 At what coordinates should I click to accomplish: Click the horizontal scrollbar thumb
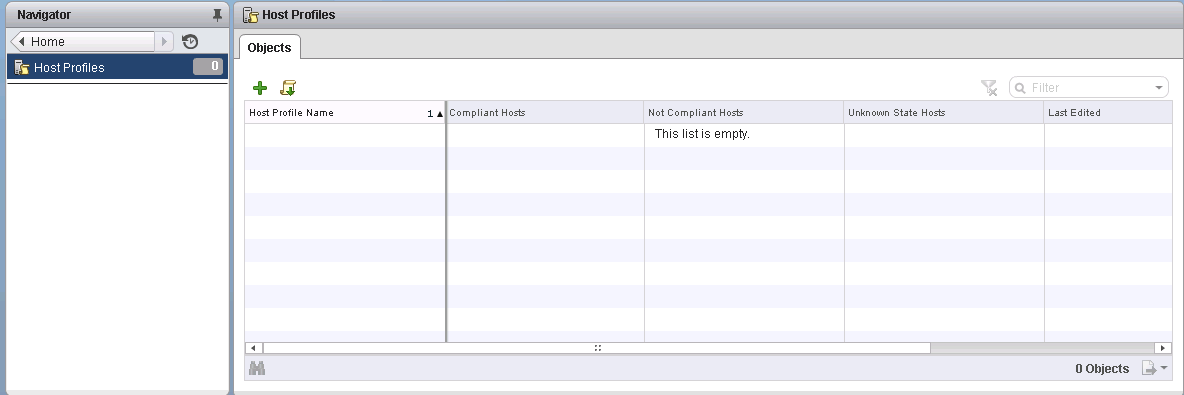pyautogui.click(x=597, y=348)
